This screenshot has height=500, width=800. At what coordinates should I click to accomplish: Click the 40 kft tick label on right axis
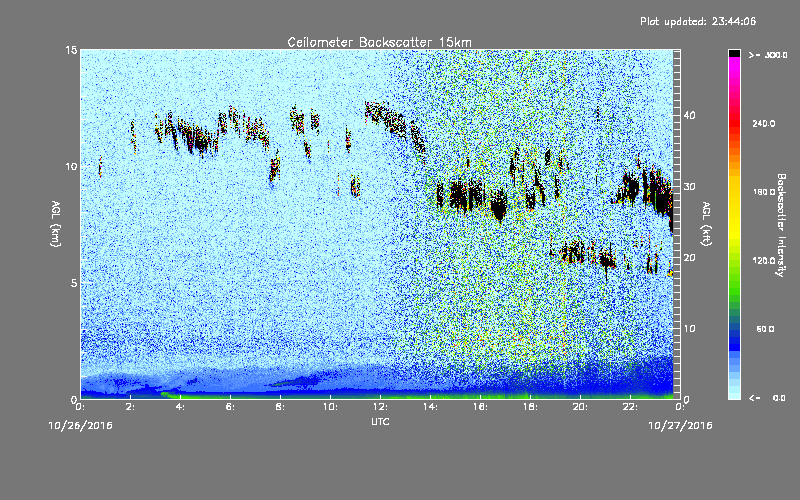(690, 115)
